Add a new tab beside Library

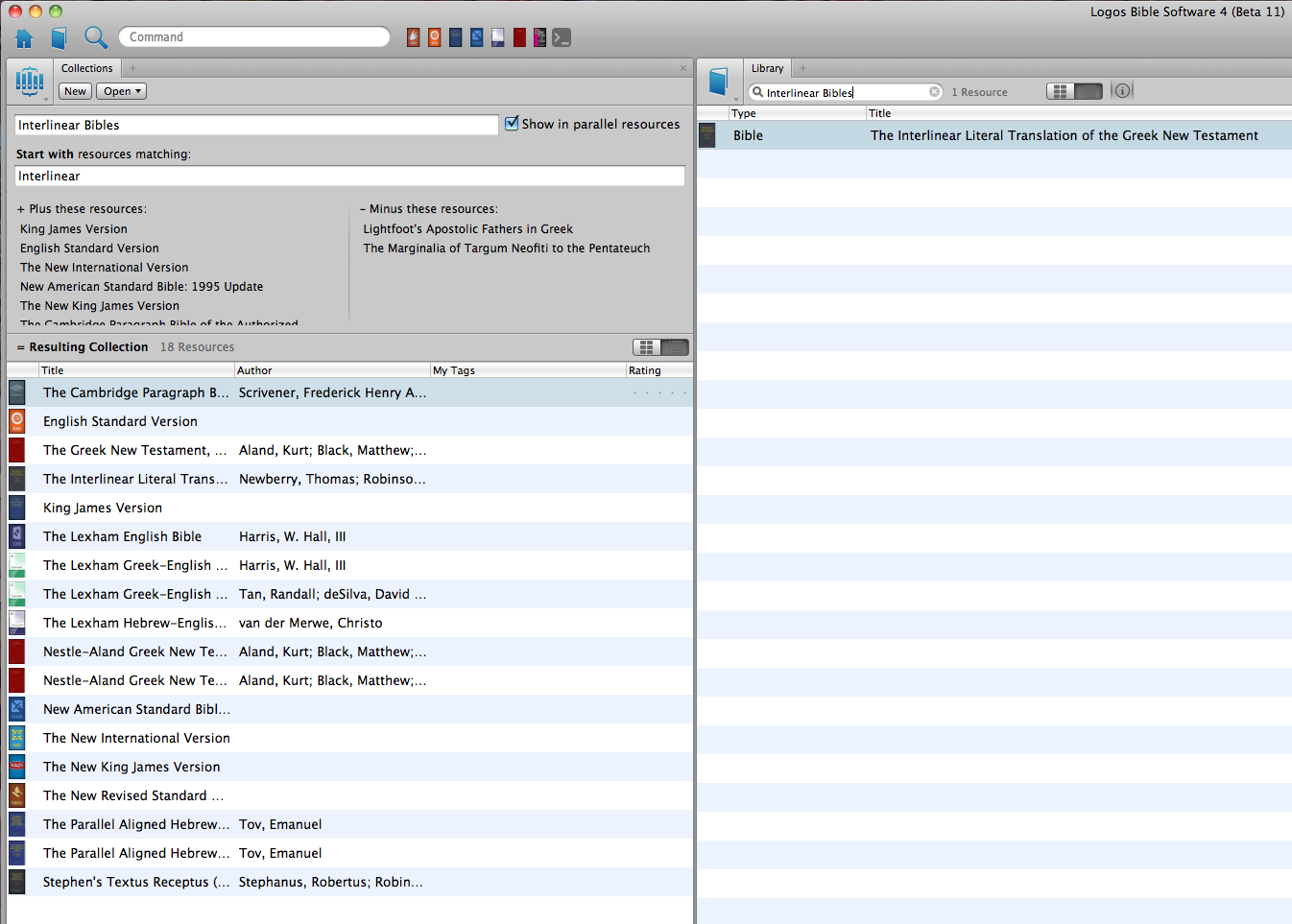(802, 68)
